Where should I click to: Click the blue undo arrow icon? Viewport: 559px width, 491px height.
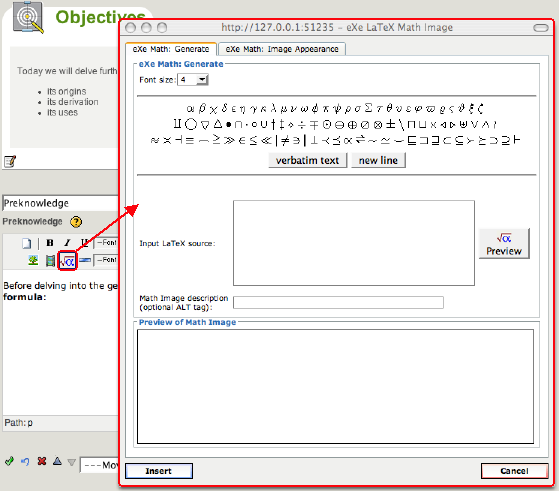tap(25, 461)
